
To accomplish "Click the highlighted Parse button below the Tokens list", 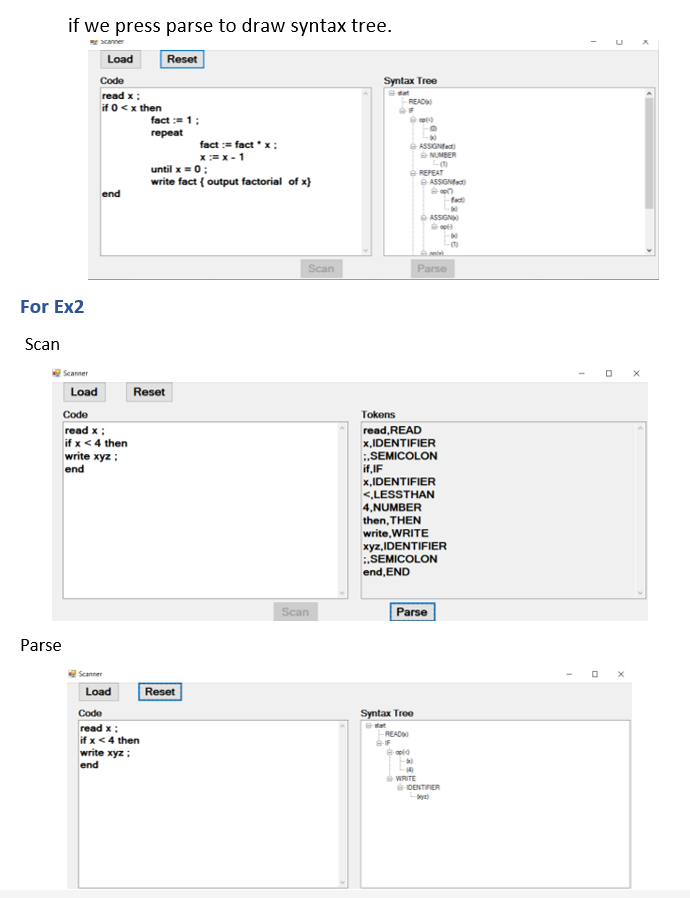I will [x=412, y=612].
